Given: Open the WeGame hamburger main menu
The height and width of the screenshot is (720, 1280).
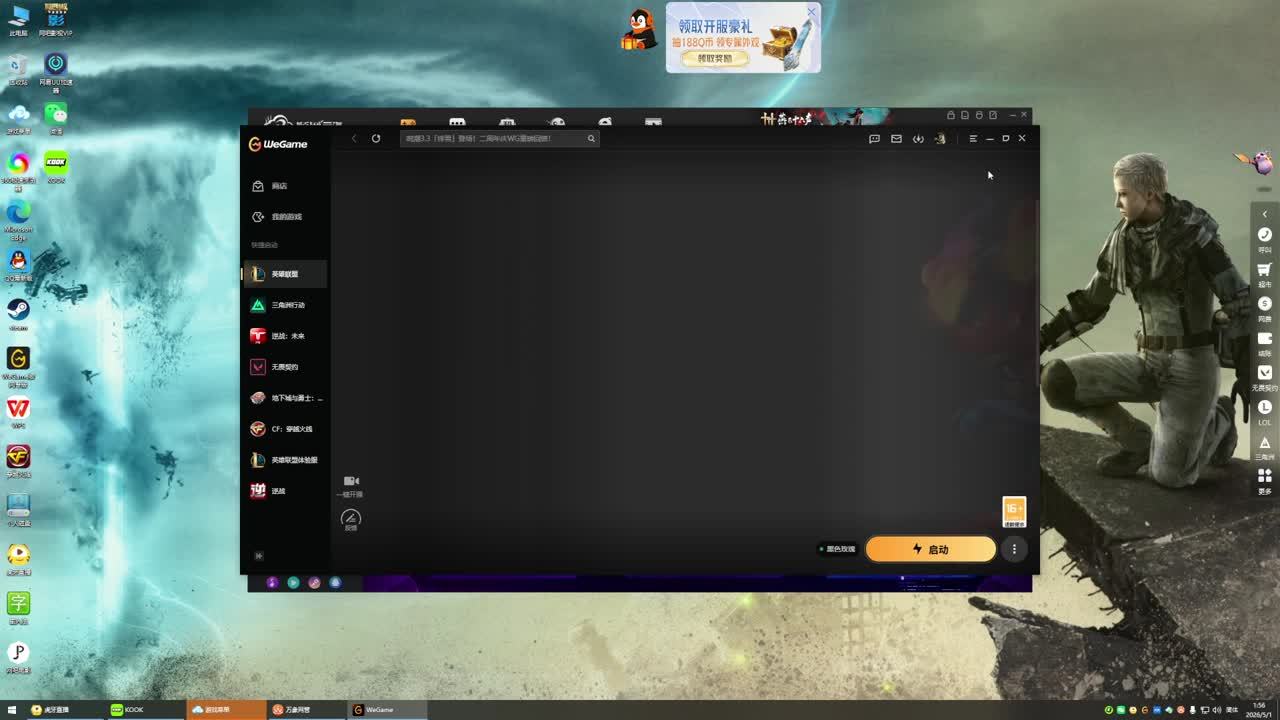Looking at the screenshot, I should pos(973,139).
